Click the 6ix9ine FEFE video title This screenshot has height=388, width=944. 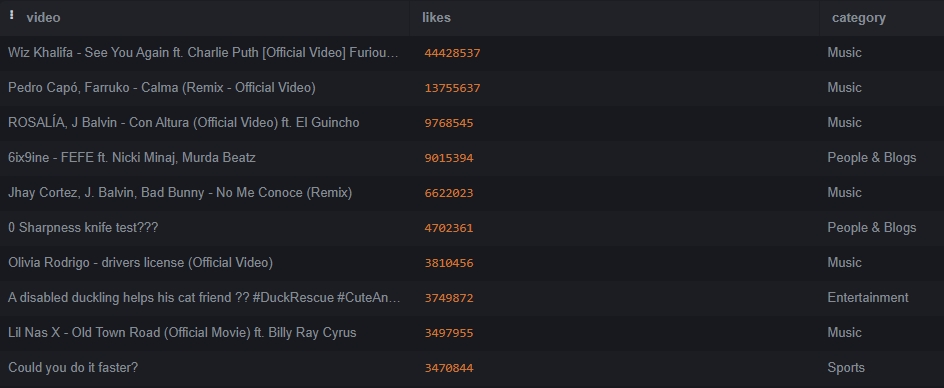tap(132, 158)
